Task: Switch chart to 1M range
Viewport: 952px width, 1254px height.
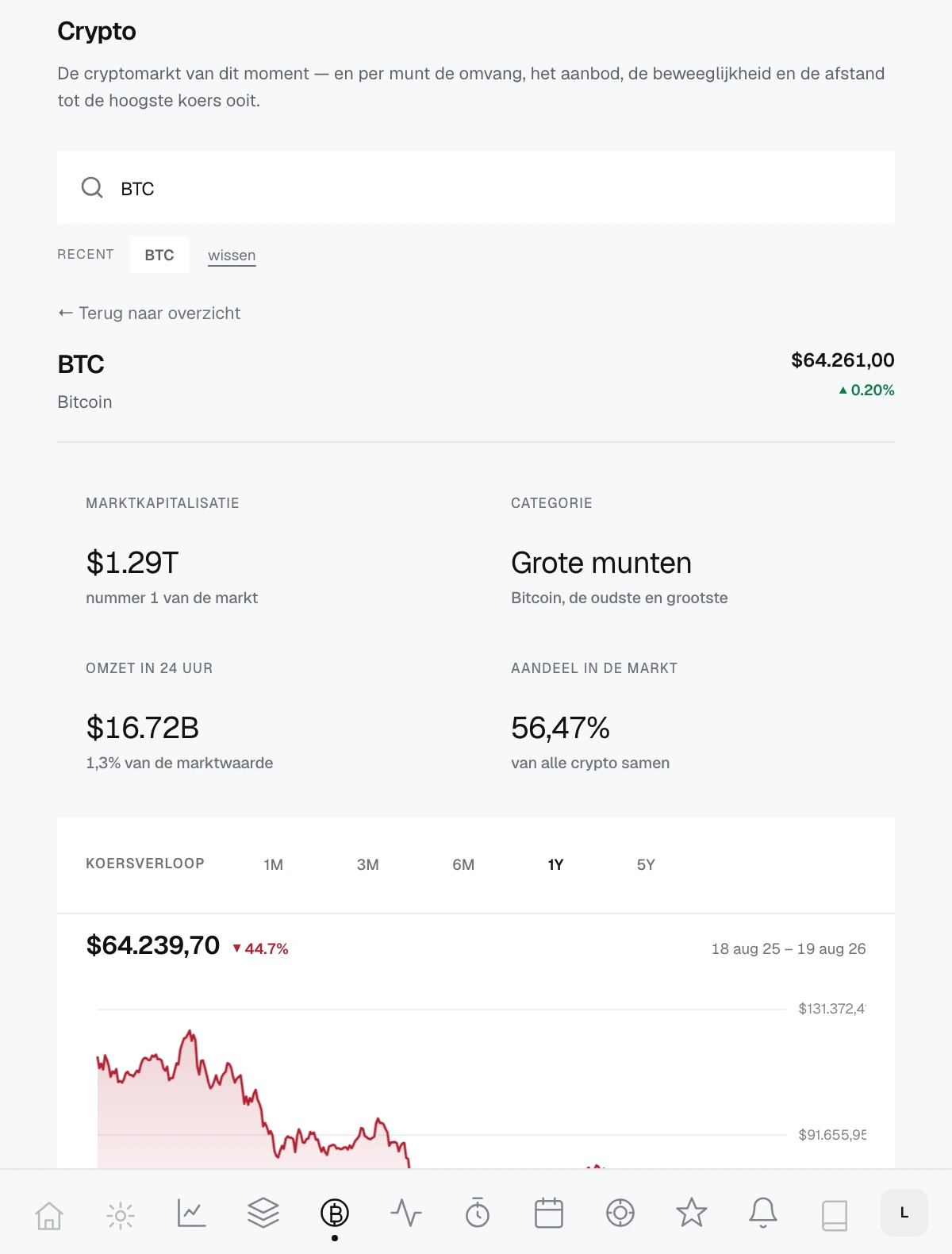Action: pyautogui.click(x=274, y=865)
